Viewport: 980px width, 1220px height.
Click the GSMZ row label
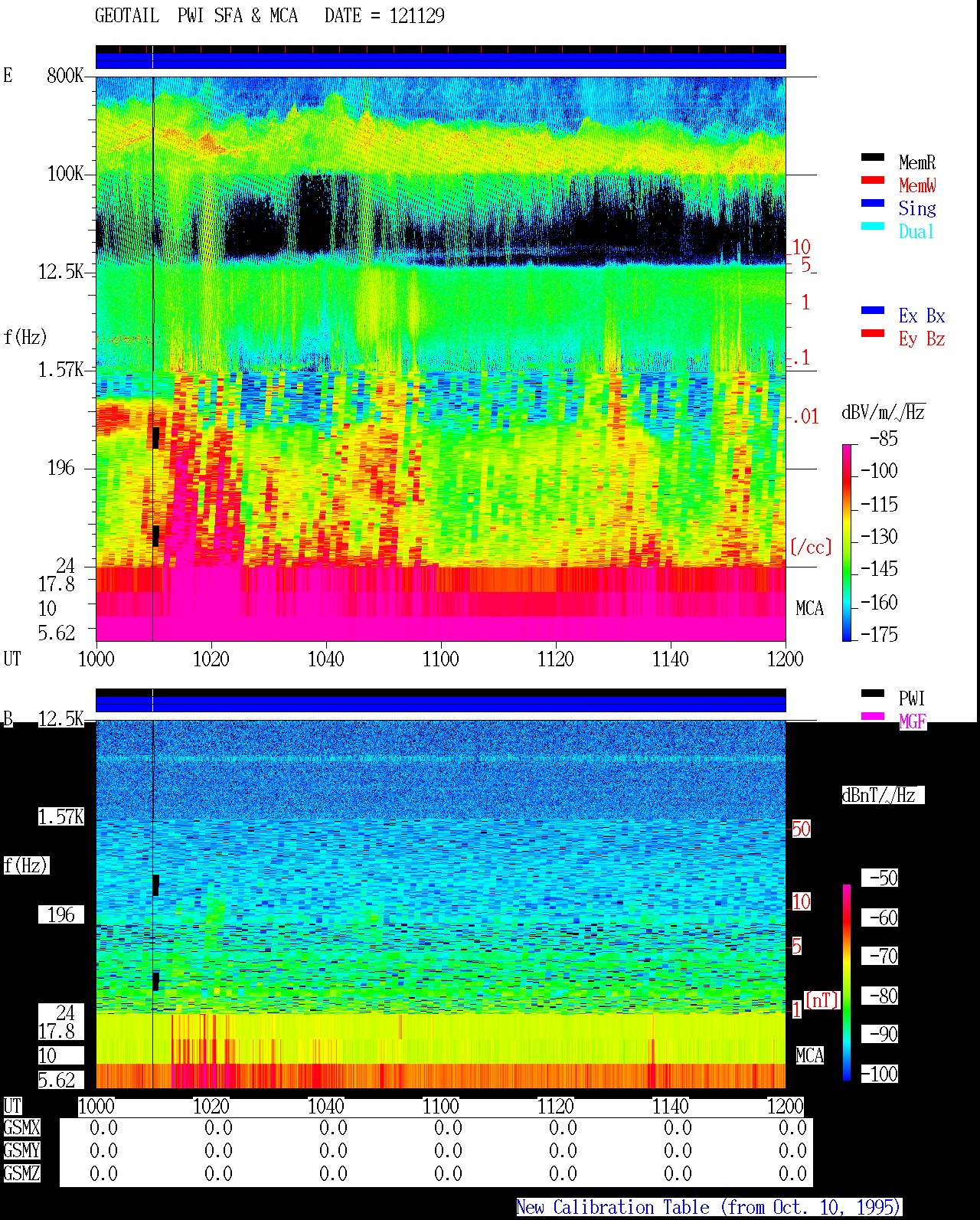pyautogui.click(x=21, y=1174)
